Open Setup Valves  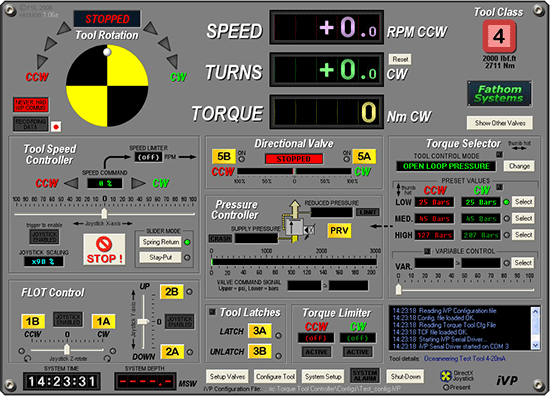tap(227, 377)
